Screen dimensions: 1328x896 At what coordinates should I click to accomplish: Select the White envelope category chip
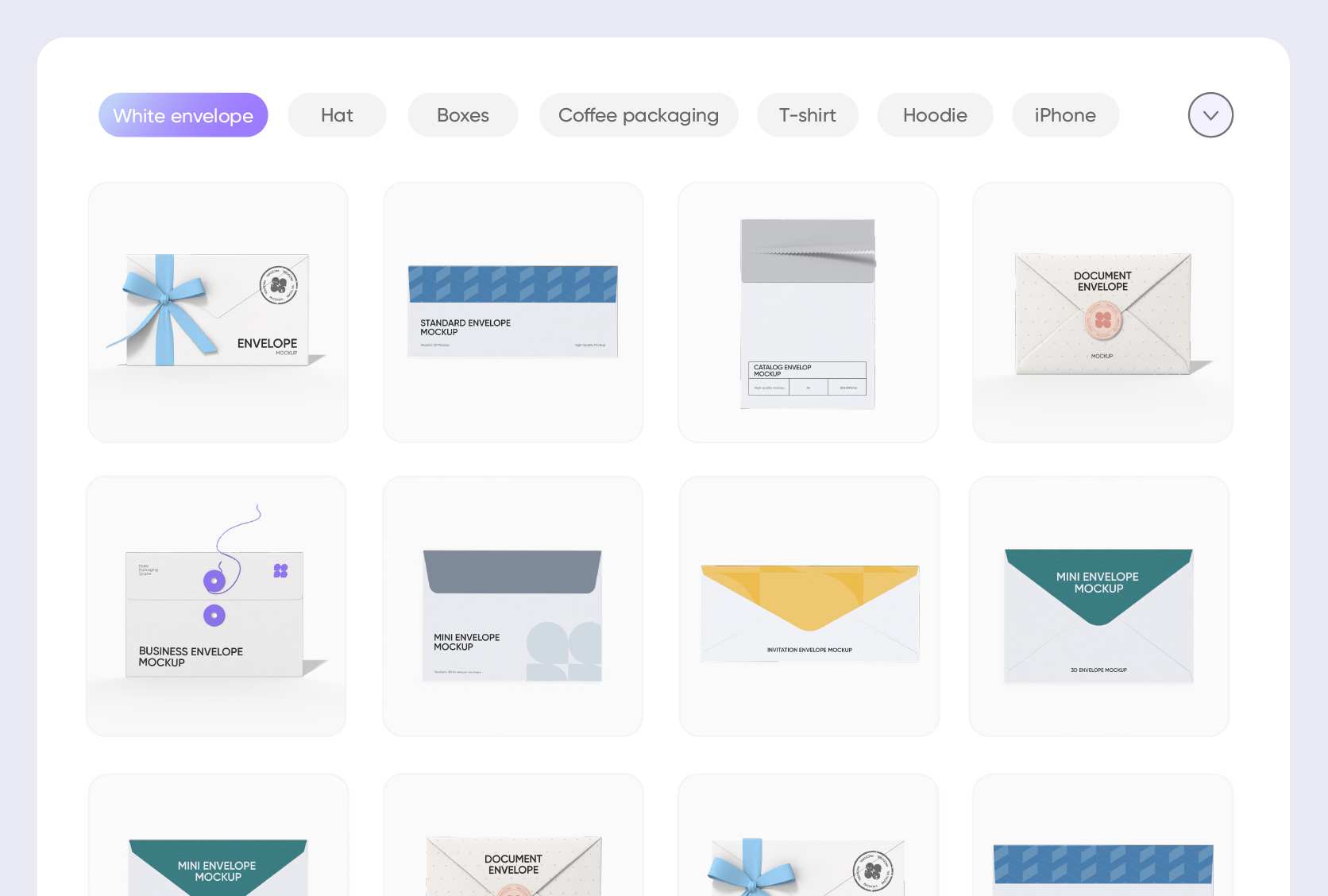click(x=183, y=115)
